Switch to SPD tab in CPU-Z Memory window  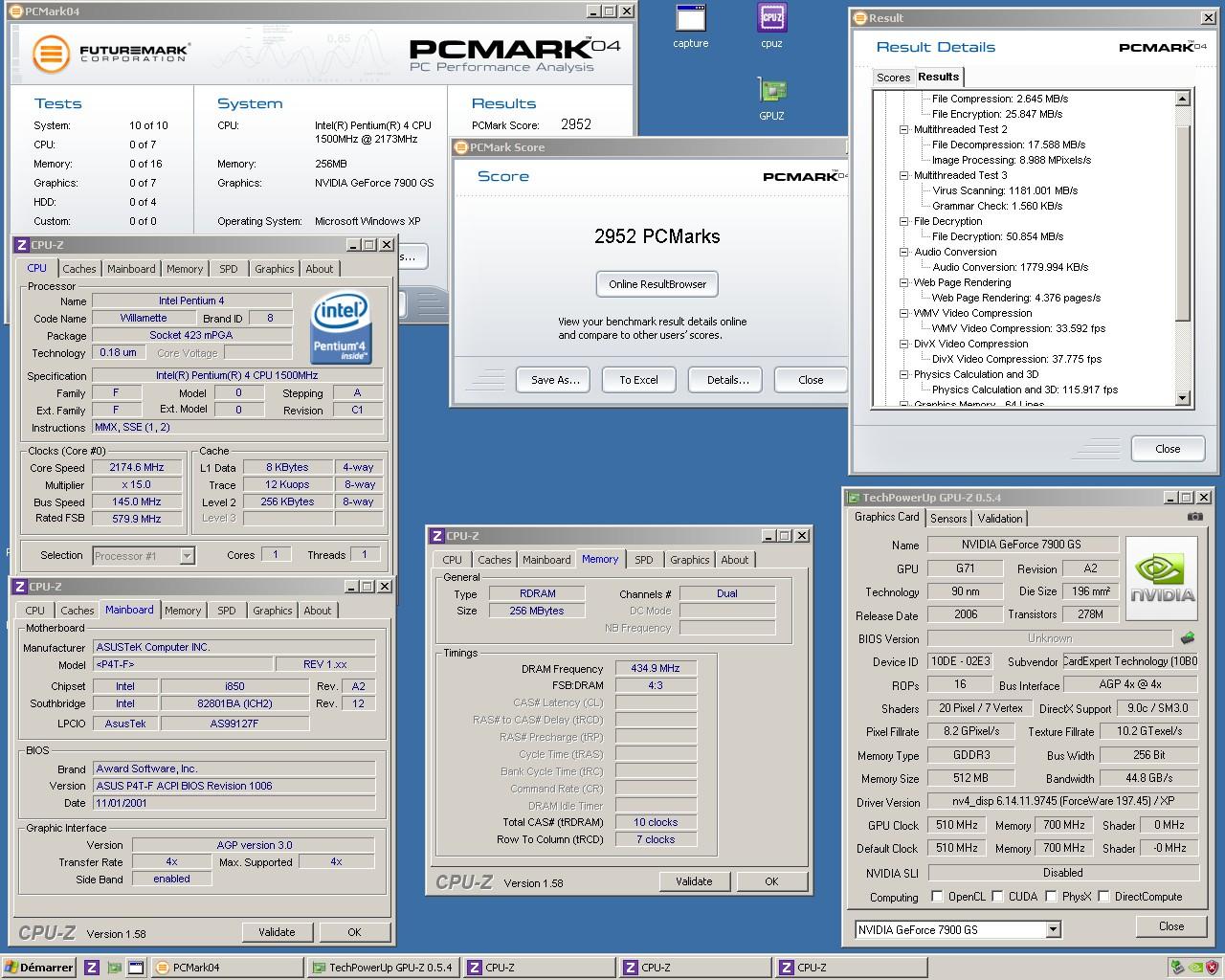(x=644, y=560)
